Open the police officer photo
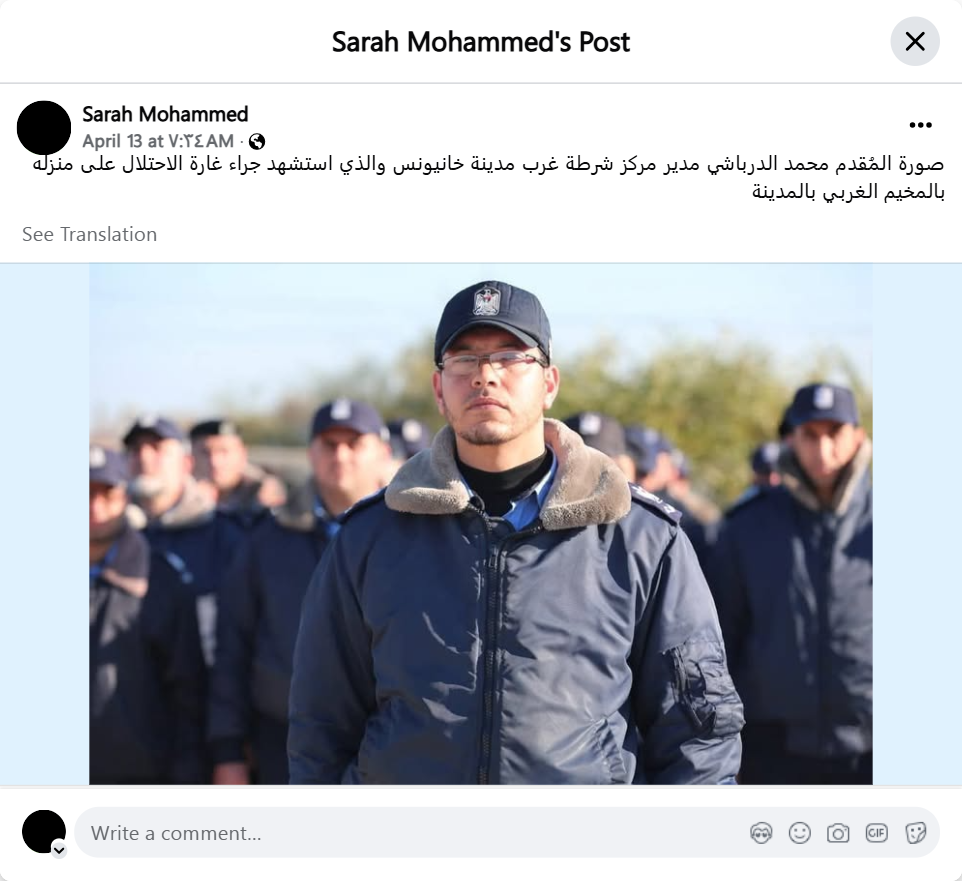 pyautogui.click(x=481, y=524)
